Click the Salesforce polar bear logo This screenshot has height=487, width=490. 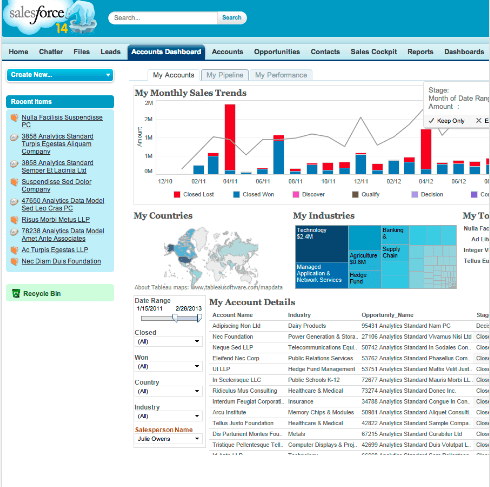[50, 17]
